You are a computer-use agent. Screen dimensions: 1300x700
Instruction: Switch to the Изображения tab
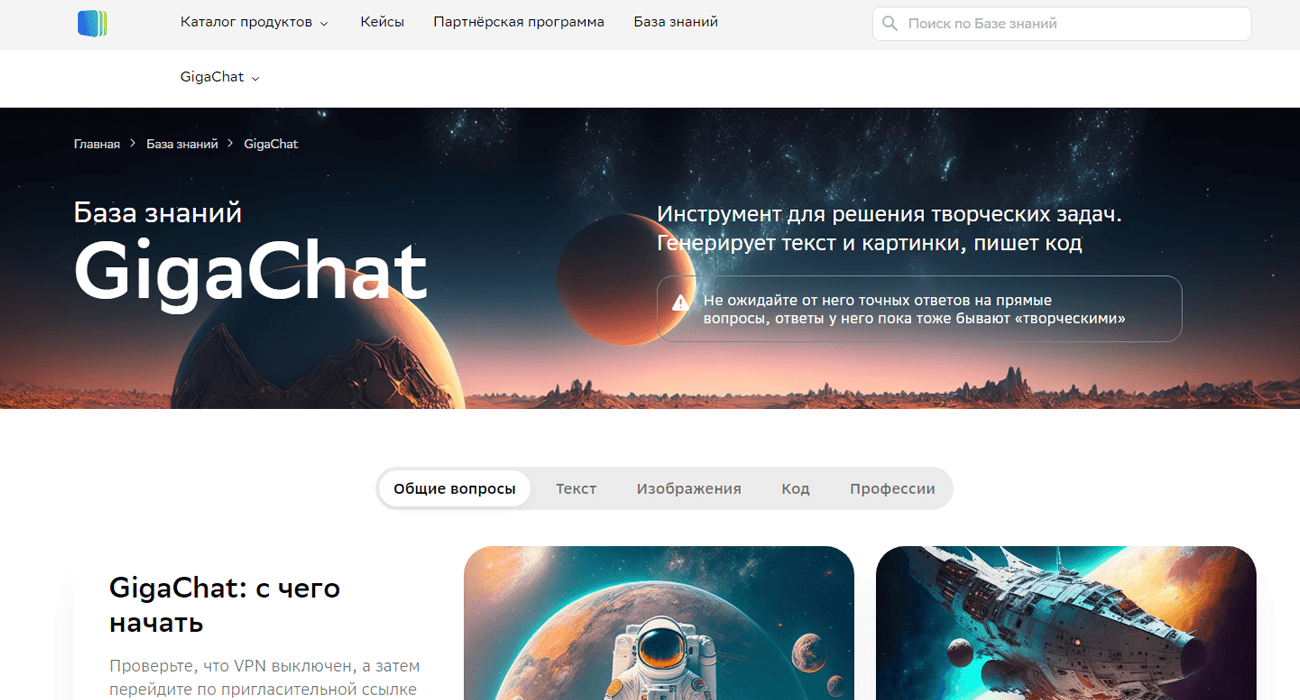coord(689,489)
